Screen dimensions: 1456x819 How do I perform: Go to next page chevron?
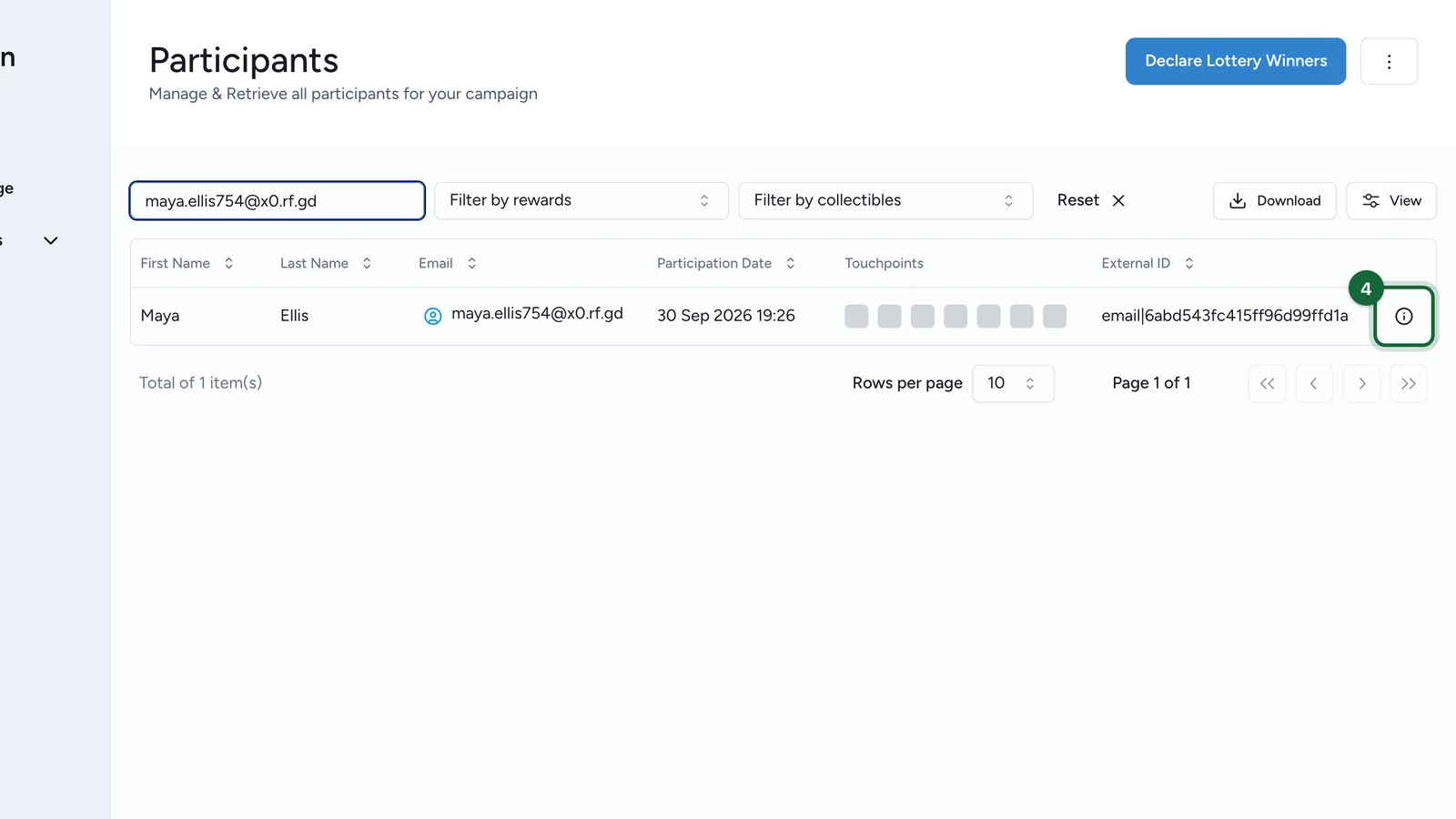1361,383
